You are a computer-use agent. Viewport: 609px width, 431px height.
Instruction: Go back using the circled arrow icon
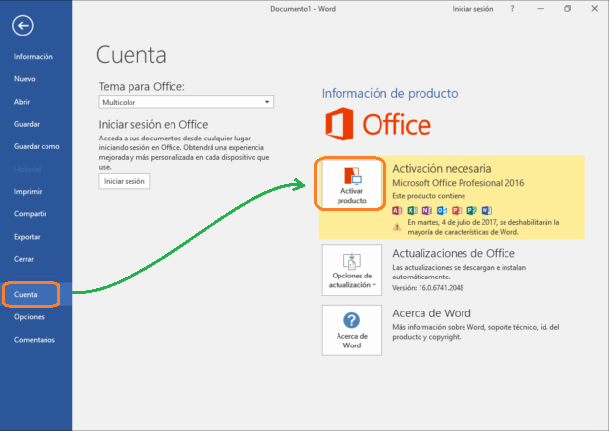[x=23, y=26]
